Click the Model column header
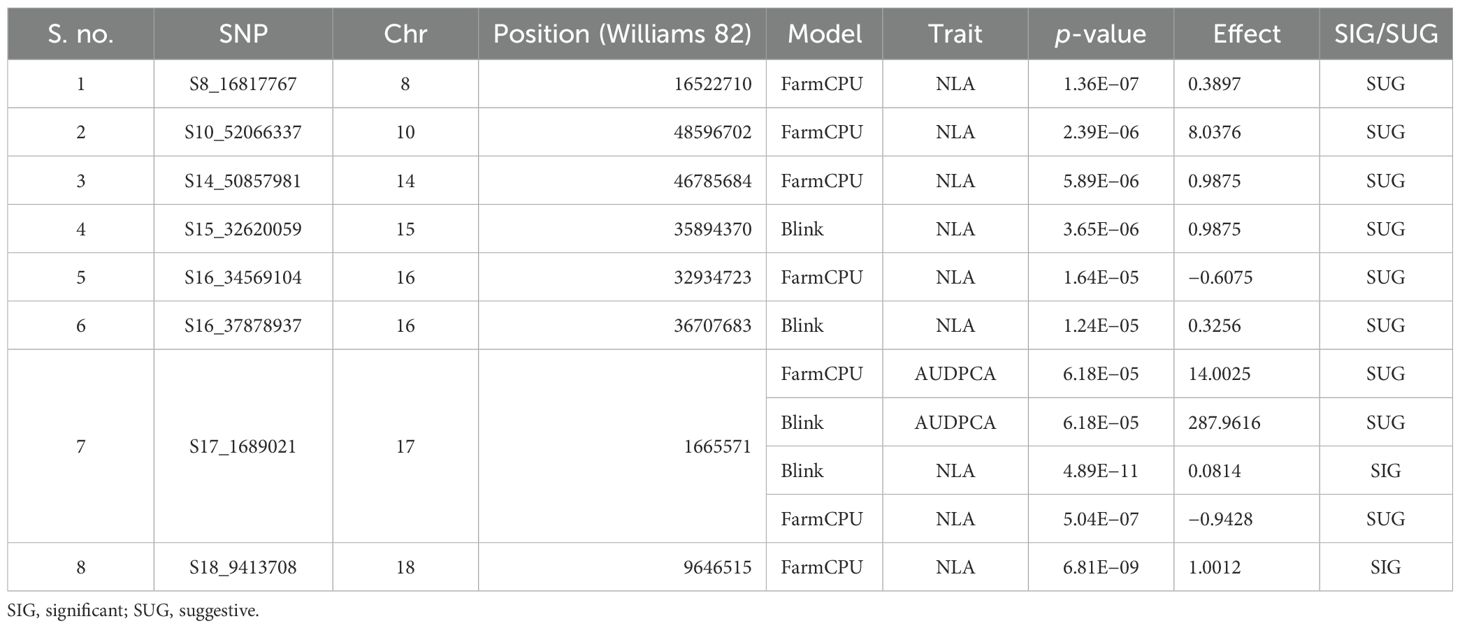 coord(825,35)
